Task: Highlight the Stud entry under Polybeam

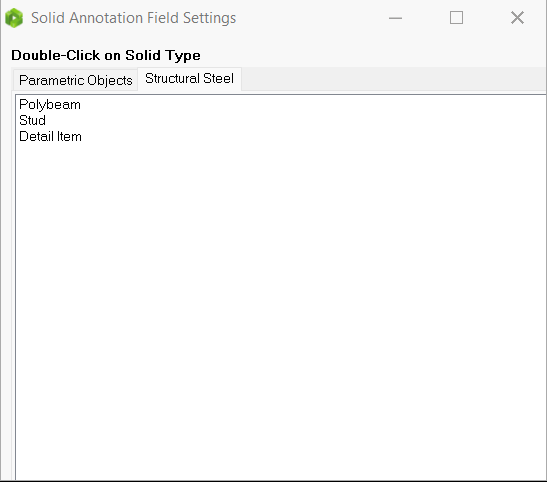Action: [32, 120]
